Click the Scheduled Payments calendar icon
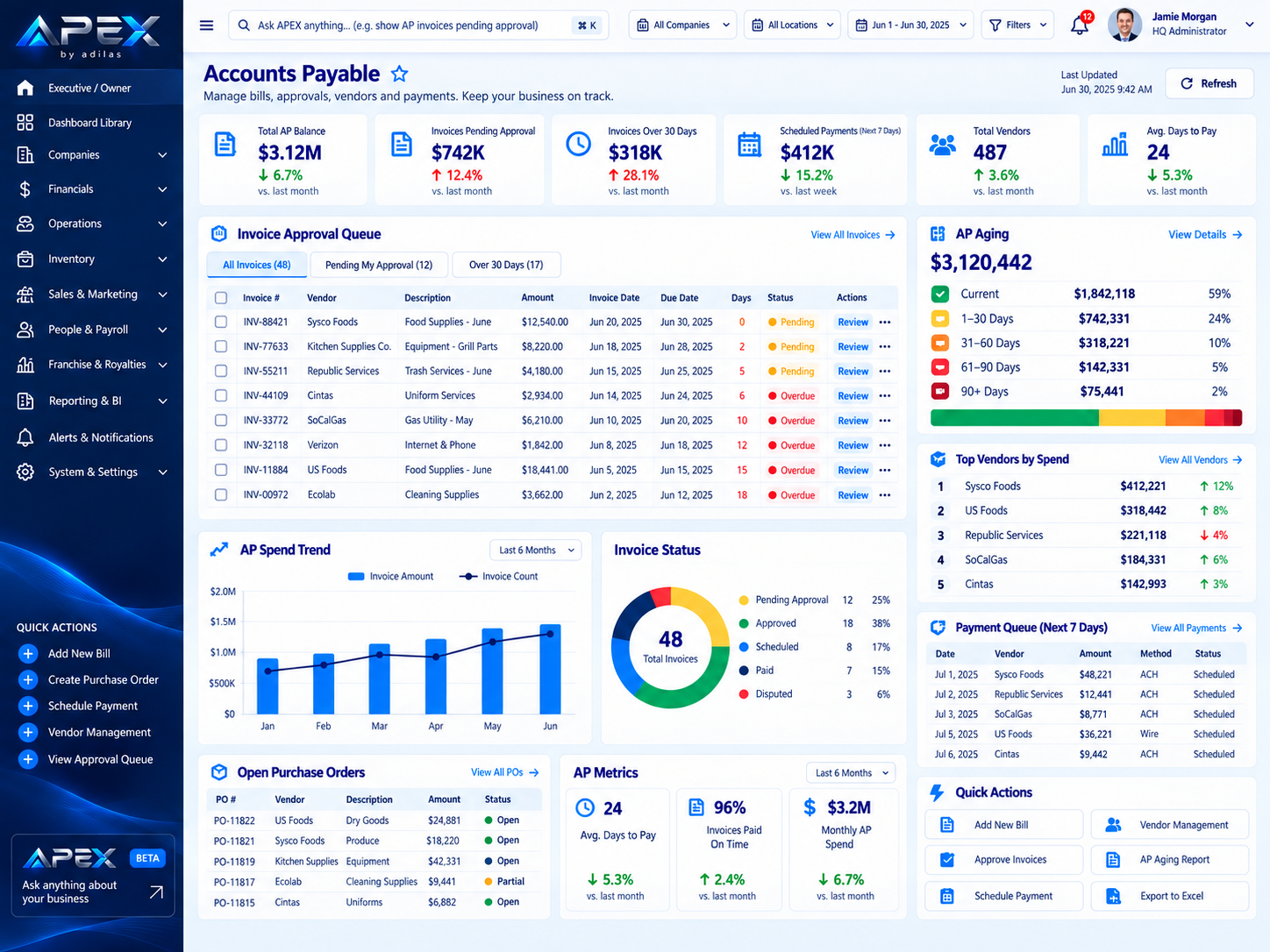Image resolution: width=1270 pixels, height=952 pixels. 749,144
